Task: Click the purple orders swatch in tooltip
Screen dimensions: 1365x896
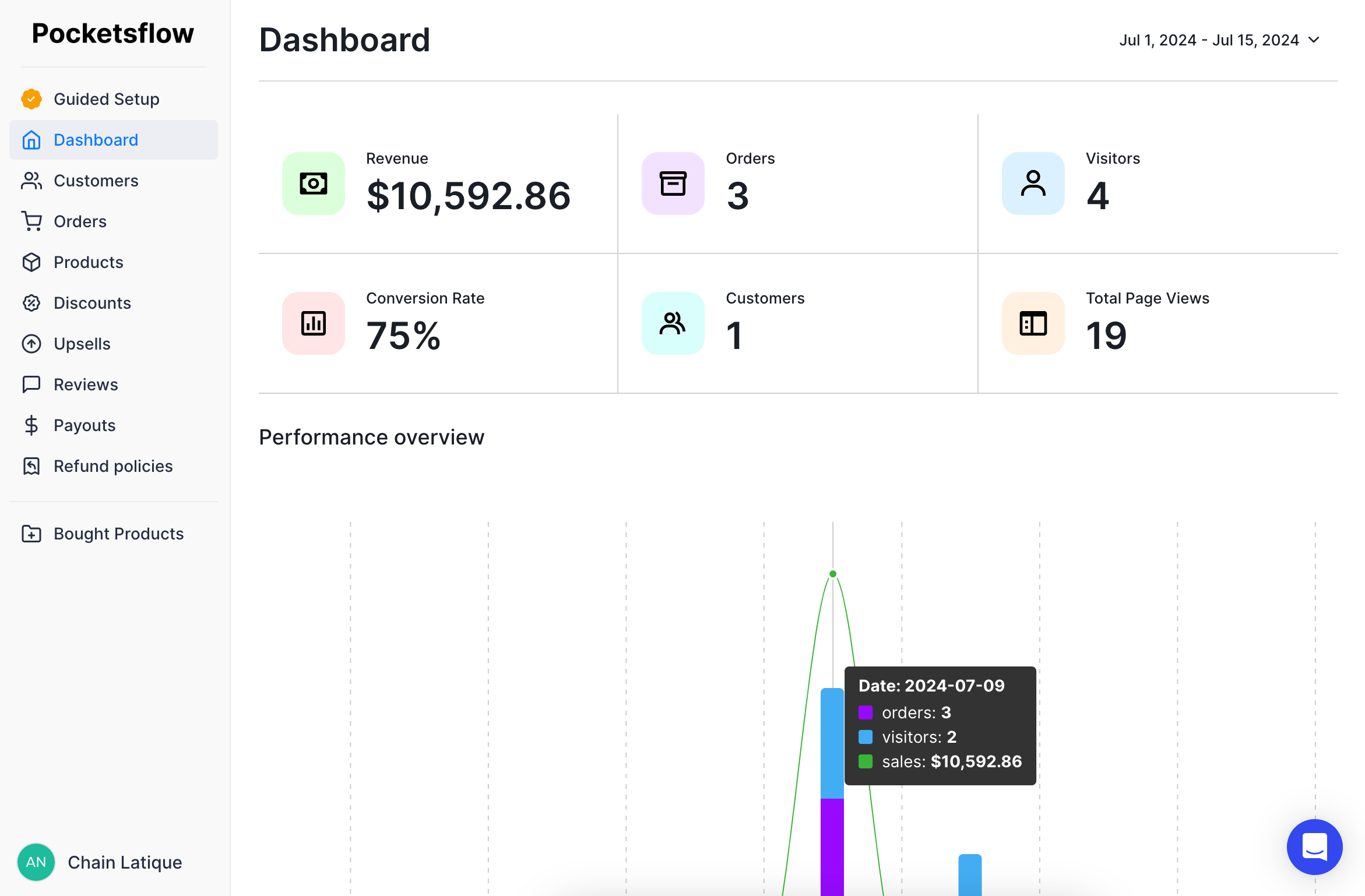Action: pyautogui.click(x=866, y=712)
